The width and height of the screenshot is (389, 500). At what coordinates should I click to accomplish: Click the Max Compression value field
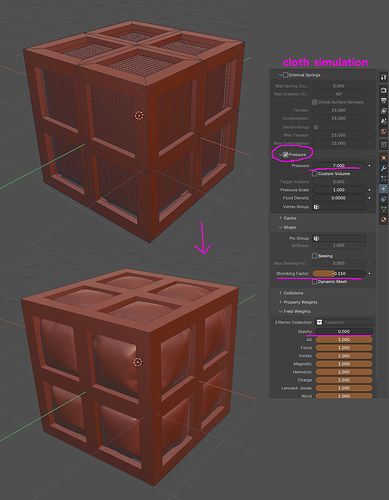click(339, 143)
